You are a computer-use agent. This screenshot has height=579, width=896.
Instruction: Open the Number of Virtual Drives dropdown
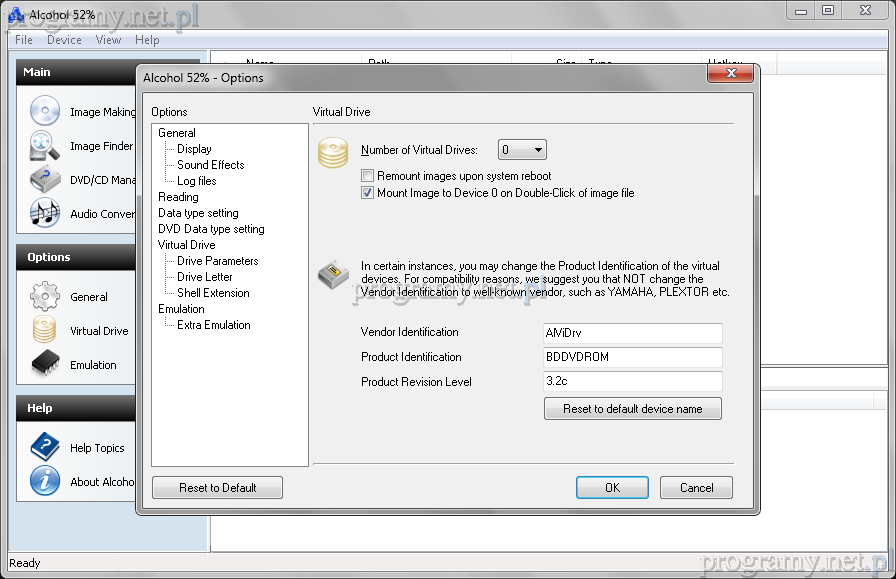pyautogui.click(x=523, y=150)
